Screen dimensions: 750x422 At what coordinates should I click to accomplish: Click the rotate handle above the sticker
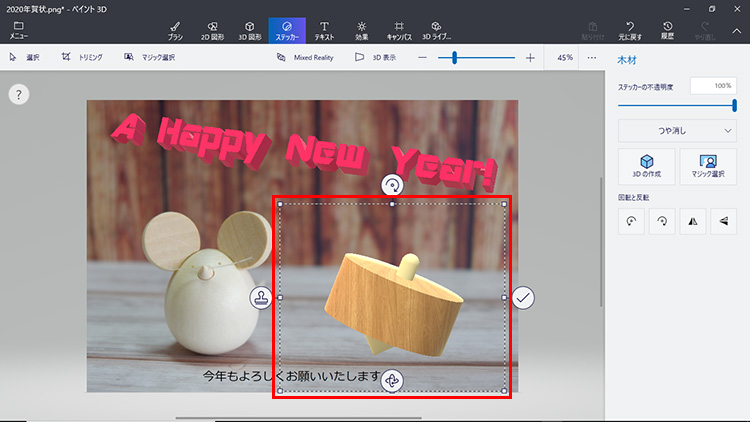[392, 185]
